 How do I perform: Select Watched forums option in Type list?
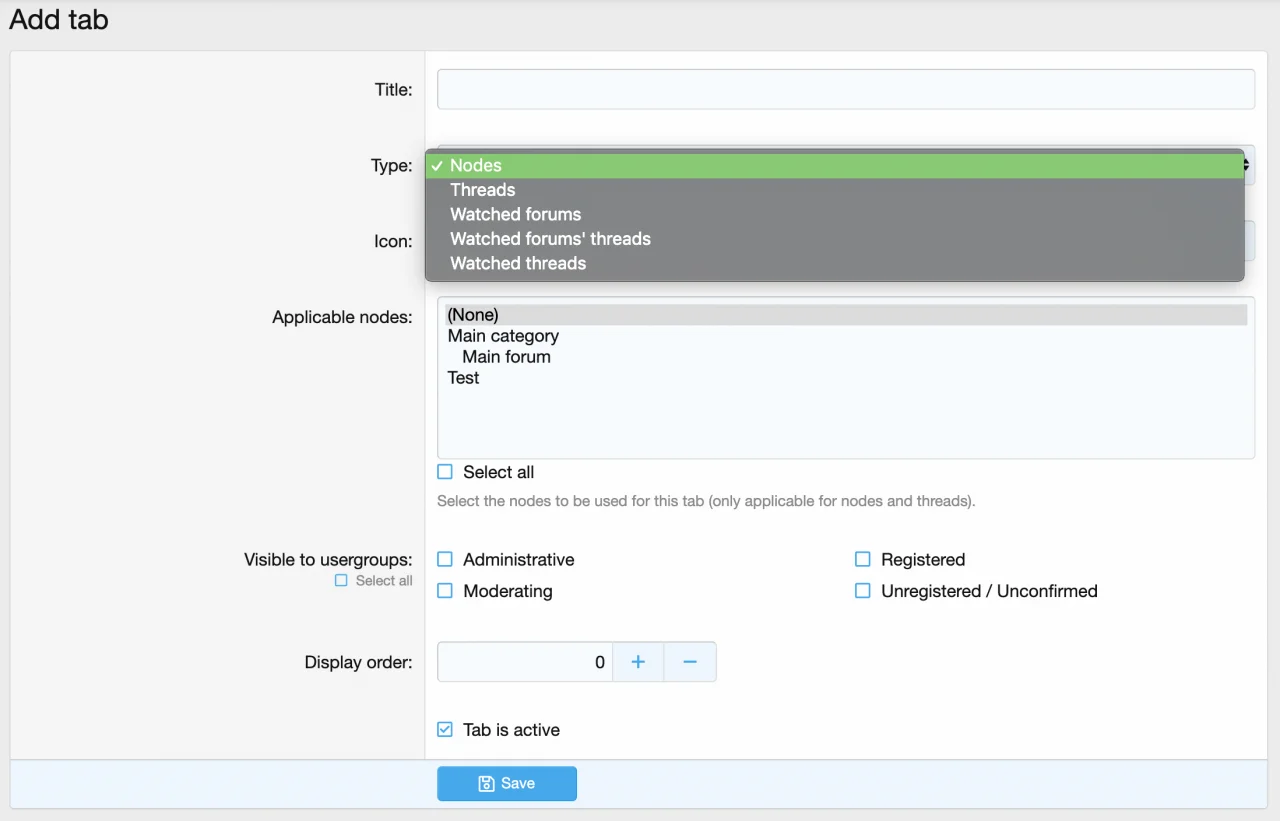pos(515,214)
